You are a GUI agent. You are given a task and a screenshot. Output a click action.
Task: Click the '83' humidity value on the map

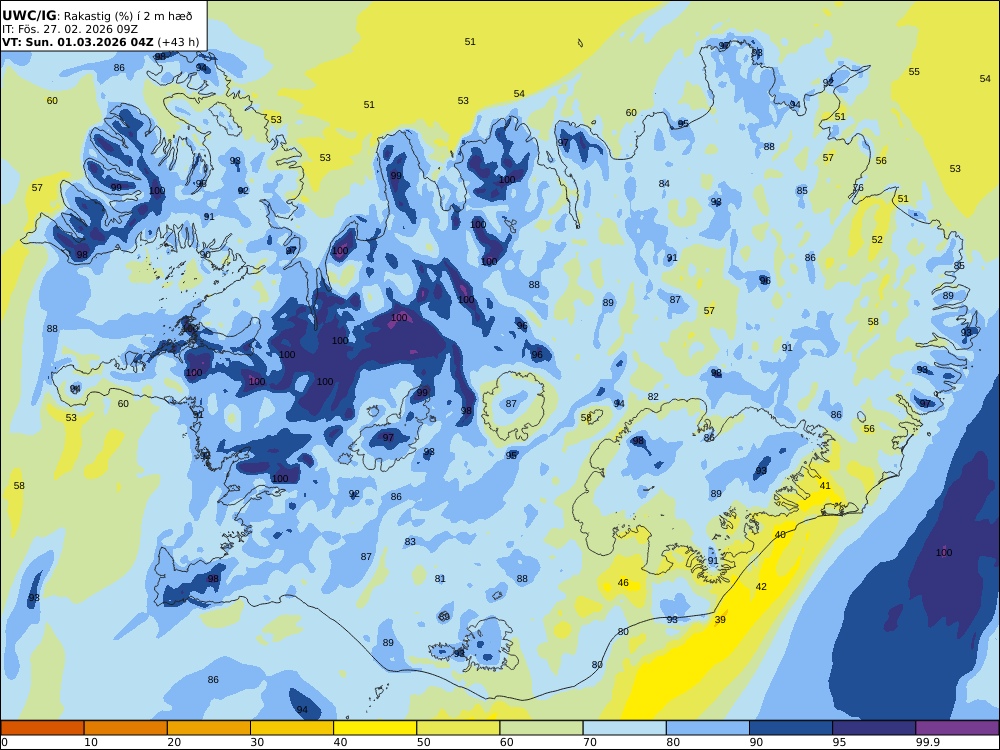pos(410,541)
